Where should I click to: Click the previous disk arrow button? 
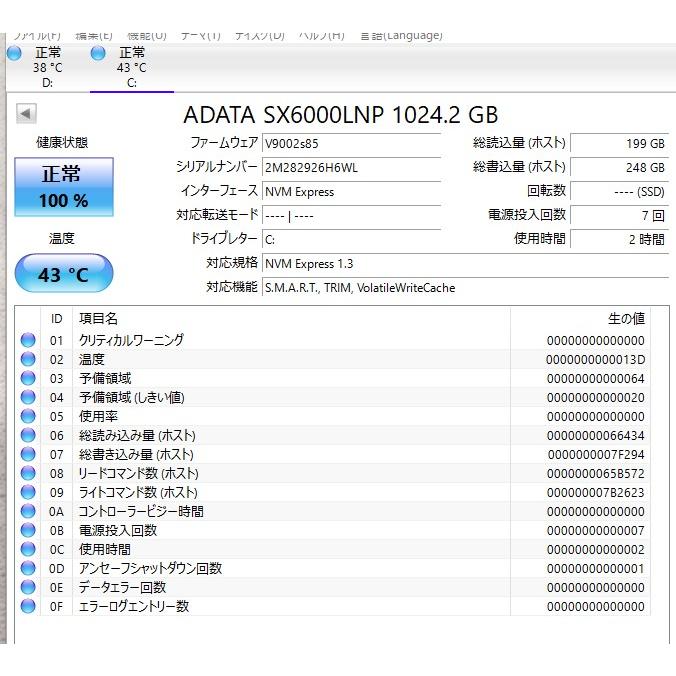coord(26,114)
